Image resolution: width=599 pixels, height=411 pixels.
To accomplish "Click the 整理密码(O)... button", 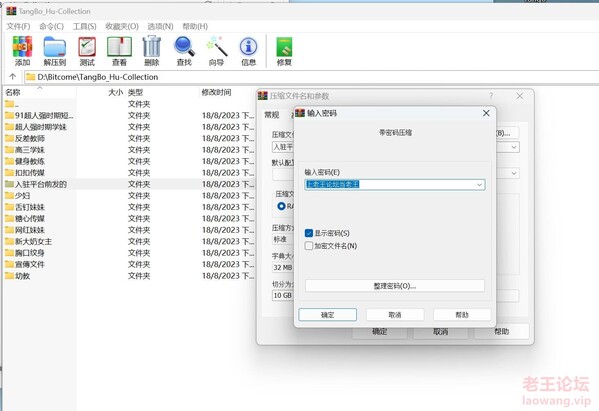I will click(395, 286).
